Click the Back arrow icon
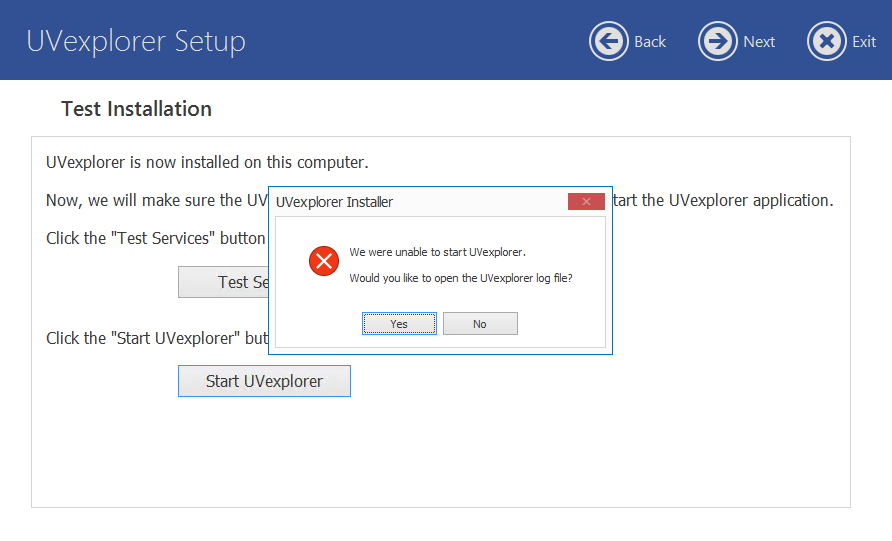Viewport: 892px width, 541px height. 609,41
